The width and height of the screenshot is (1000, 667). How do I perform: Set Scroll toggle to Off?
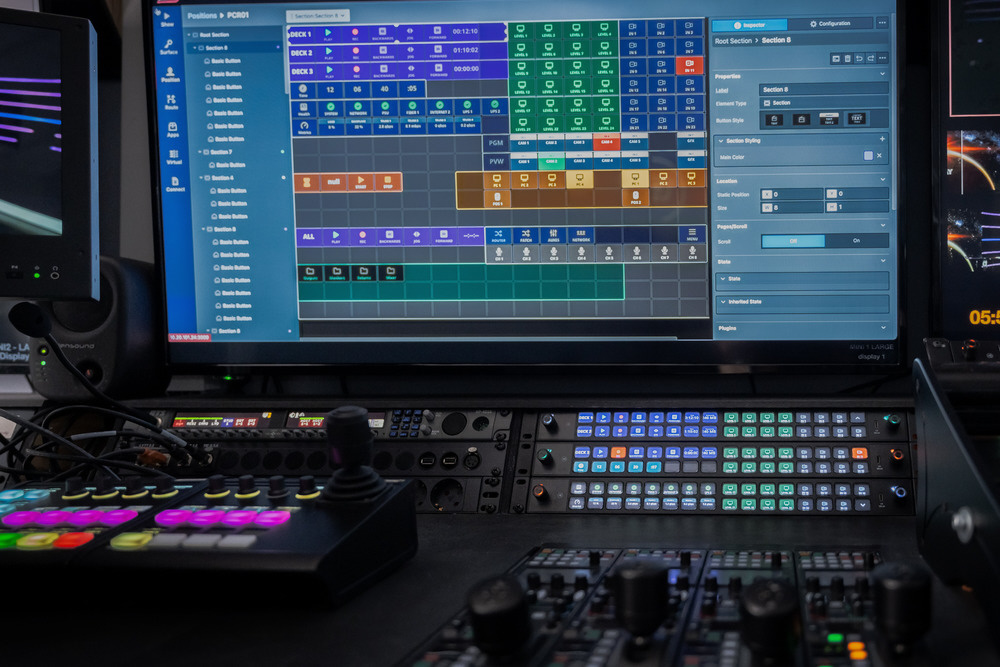click(793, 241)
